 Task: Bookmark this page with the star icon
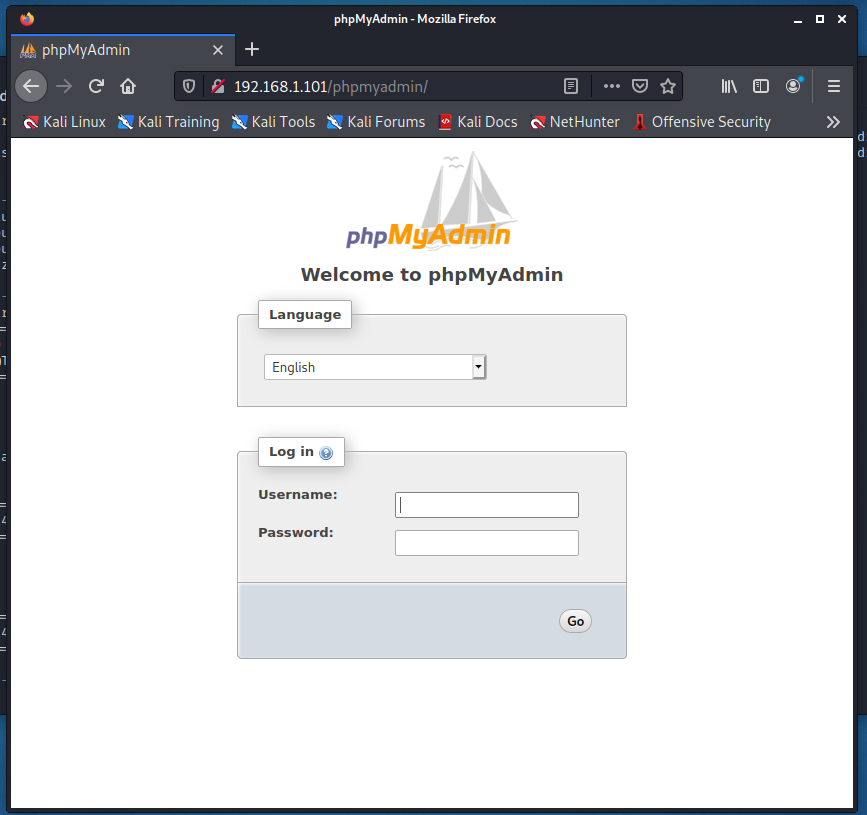[668, 86]
